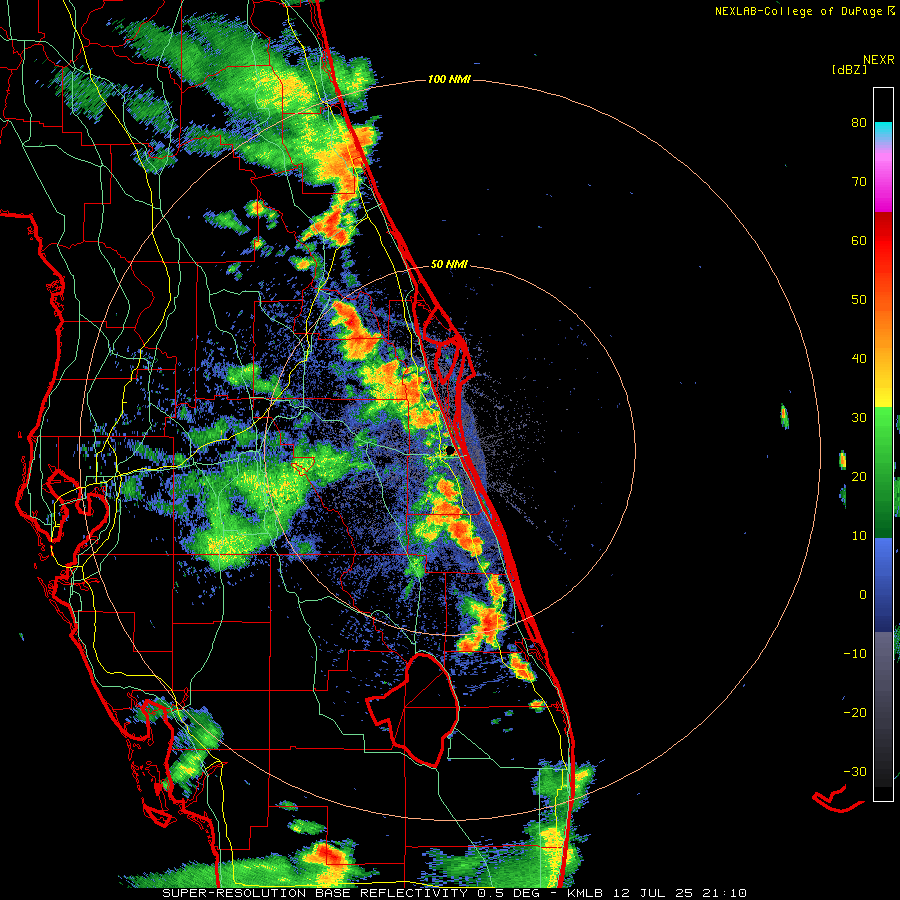This screenshot has height=900, width=900.
Task: Select the 50 value on the dBZ scale
Action: coord(859,300)
